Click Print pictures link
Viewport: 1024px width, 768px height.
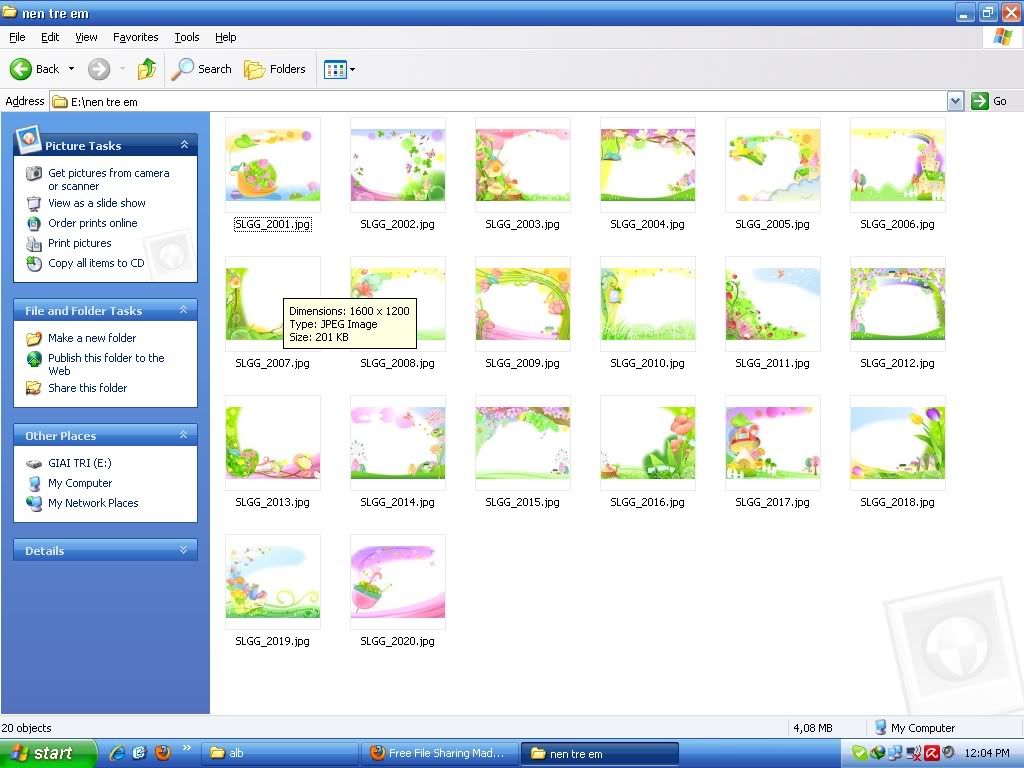point(80,243)
